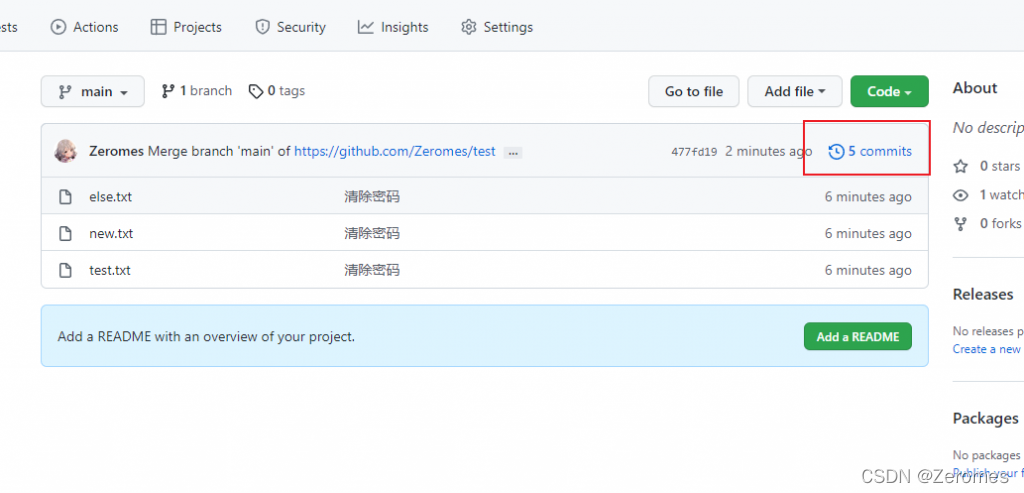View the 0 tags link

[277, 91]
